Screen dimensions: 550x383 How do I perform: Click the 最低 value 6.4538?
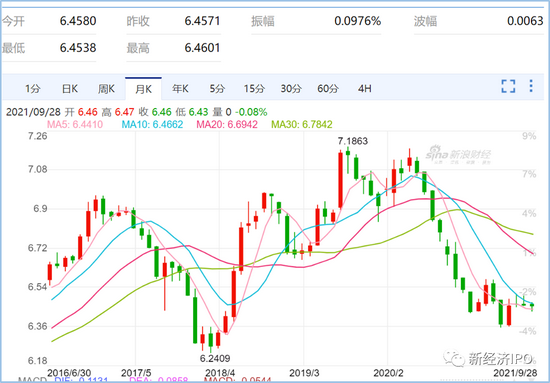78,48
